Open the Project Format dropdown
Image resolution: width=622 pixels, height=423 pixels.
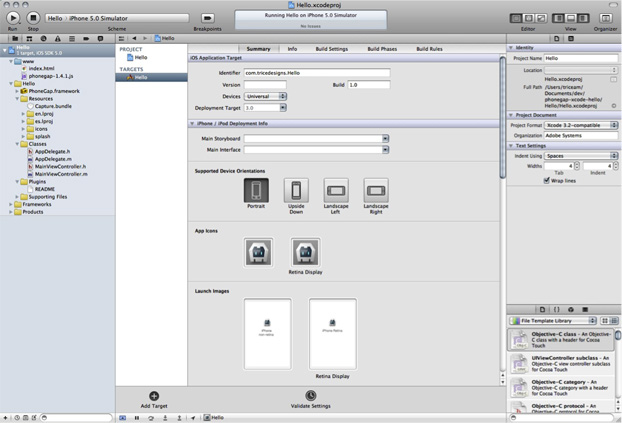581,125
